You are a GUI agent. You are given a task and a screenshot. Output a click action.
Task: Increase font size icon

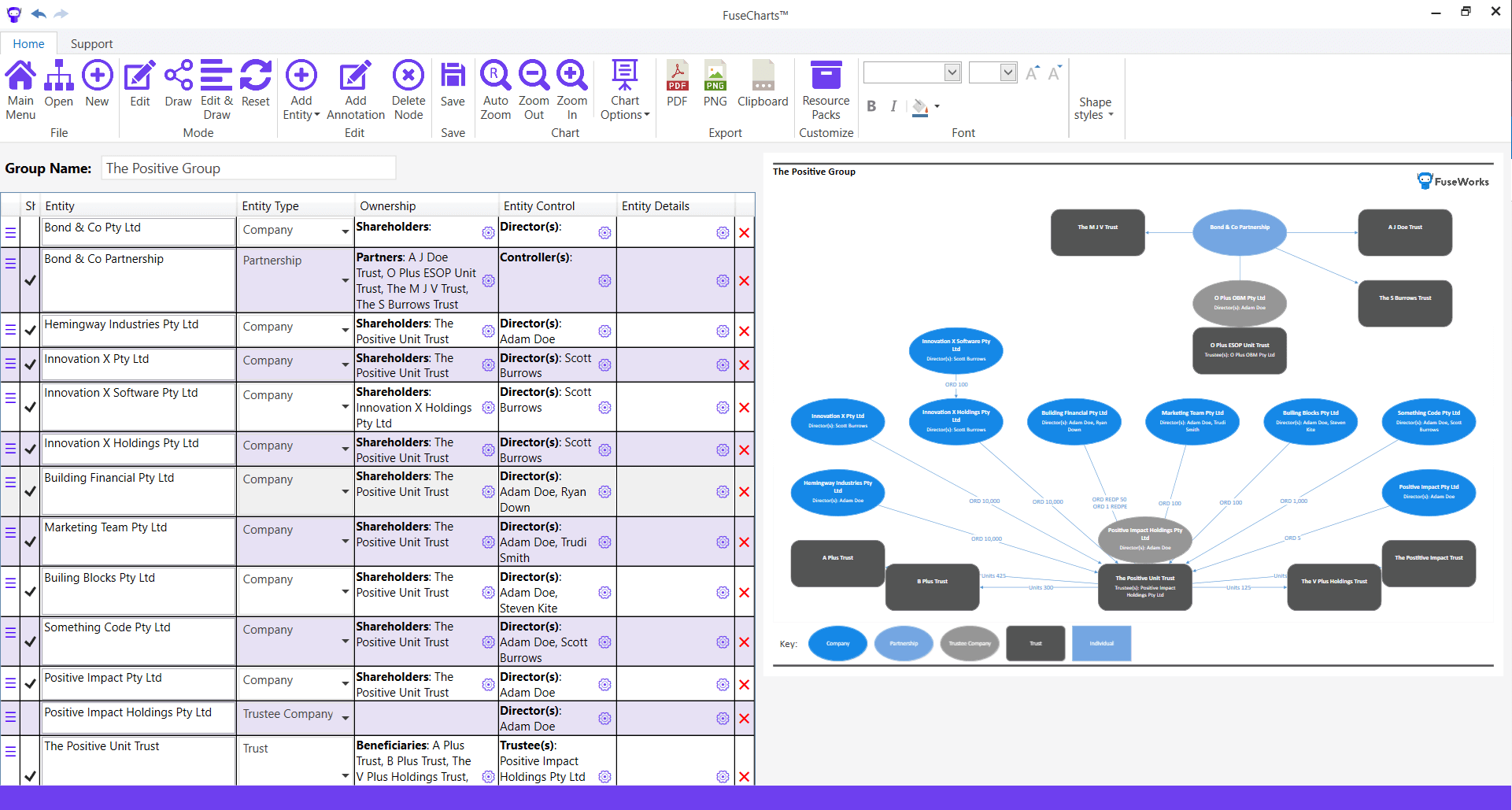point(1033,73)
